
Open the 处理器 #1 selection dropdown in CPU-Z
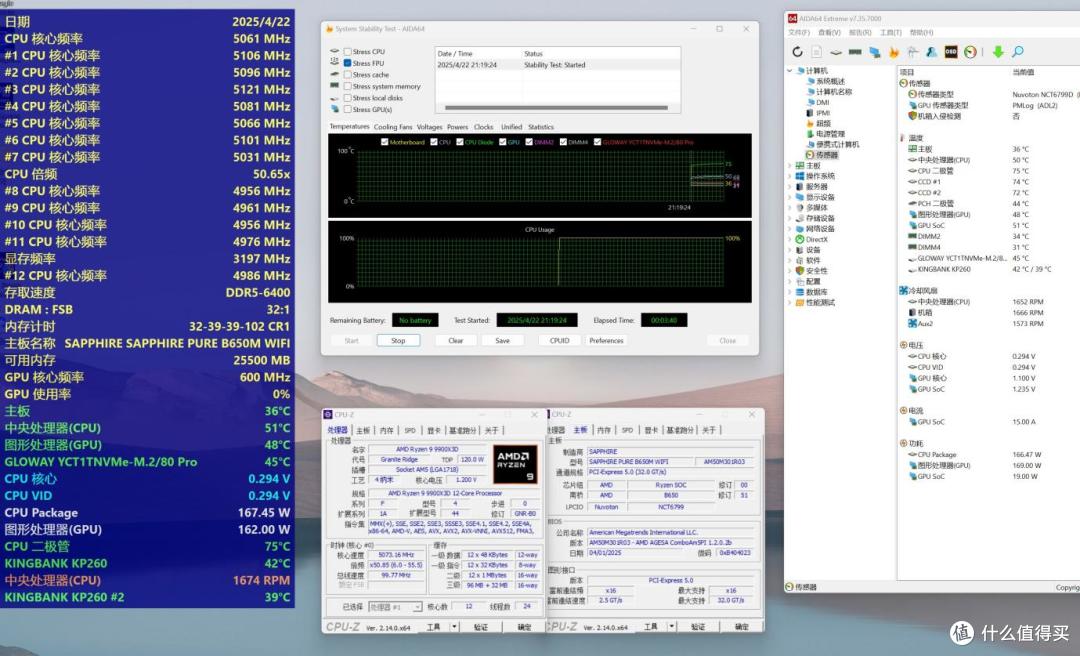click(395, 607)
